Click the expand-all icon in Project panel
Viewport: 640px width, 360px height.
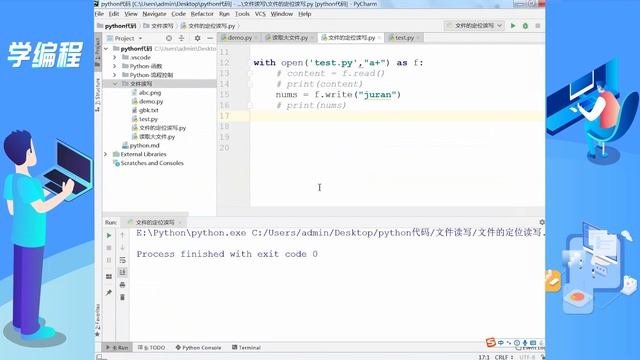pyautogui.click(x=182, y=38)
